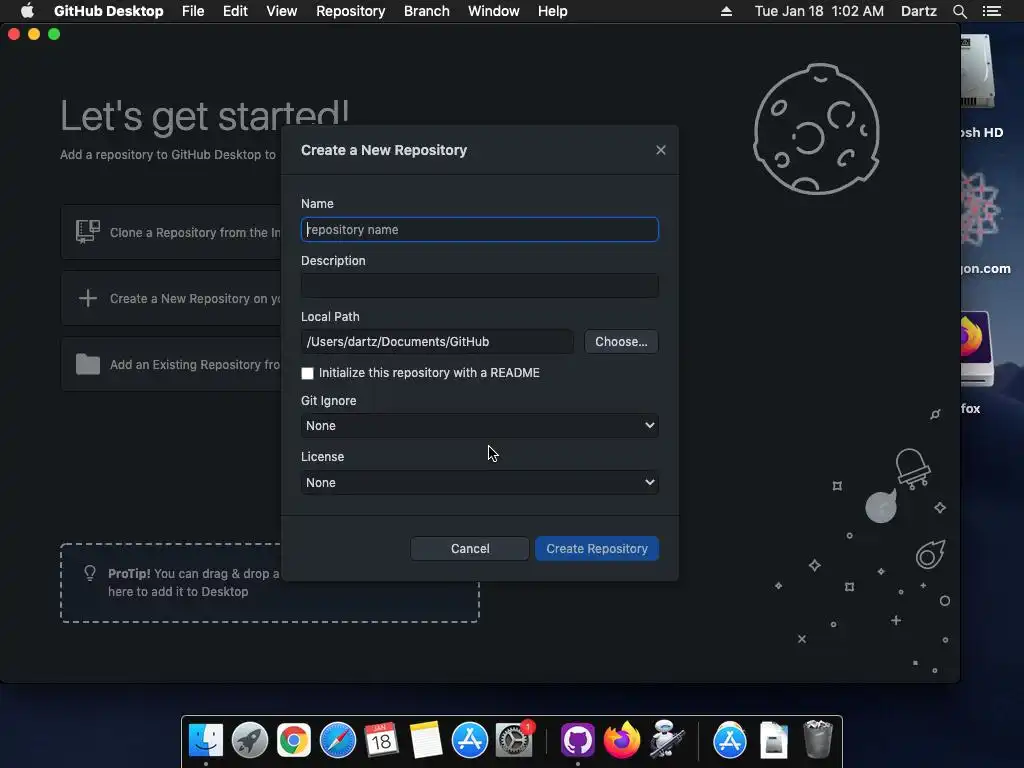Click the clone repository monitor icon

click(x=88, y=232)
